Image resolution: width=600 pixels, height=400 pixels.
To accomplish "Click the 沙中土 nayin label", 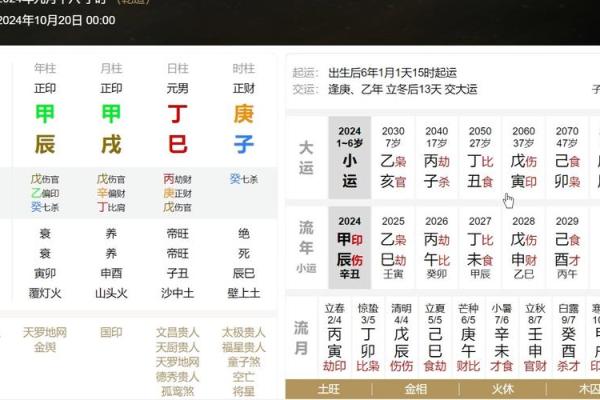I will [177, 293].
